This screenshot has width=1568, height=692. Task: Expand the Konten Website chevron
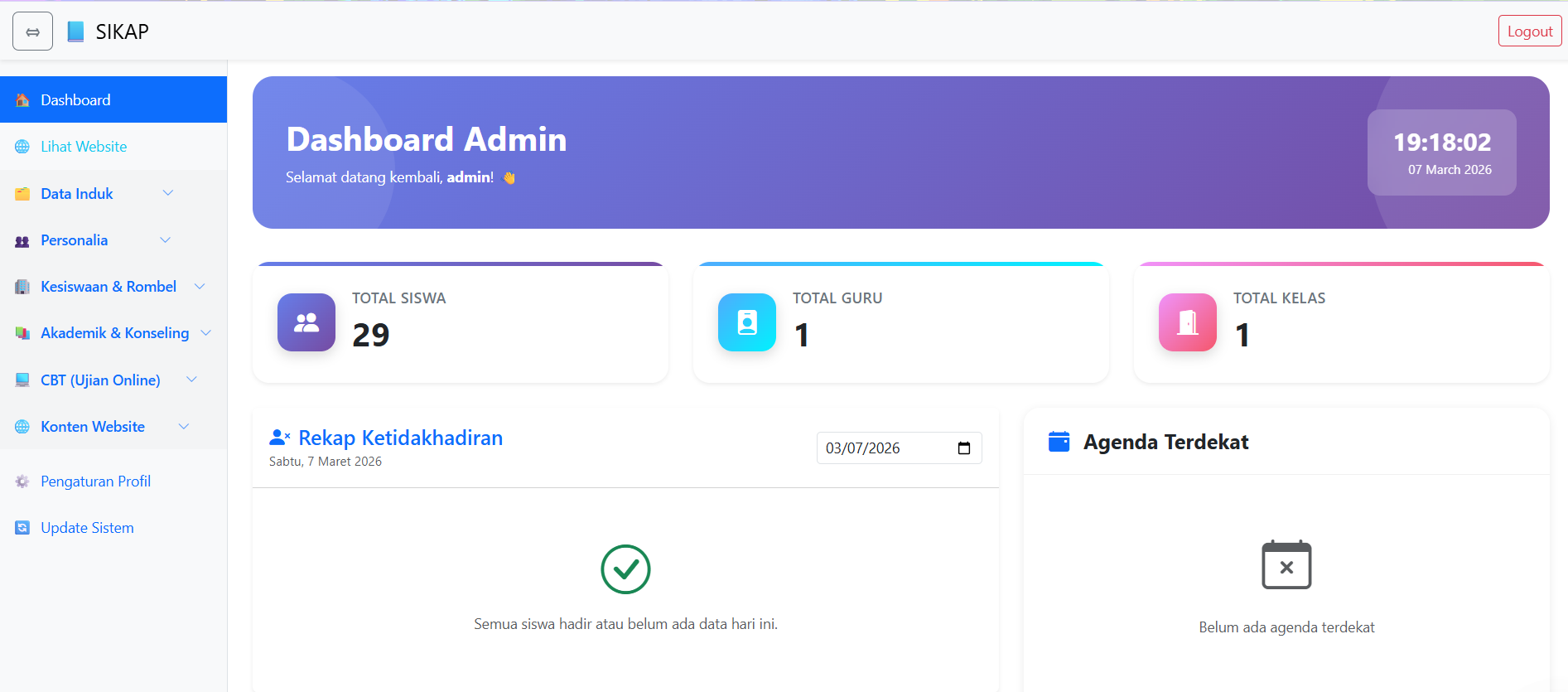click(x=184, y=426)
